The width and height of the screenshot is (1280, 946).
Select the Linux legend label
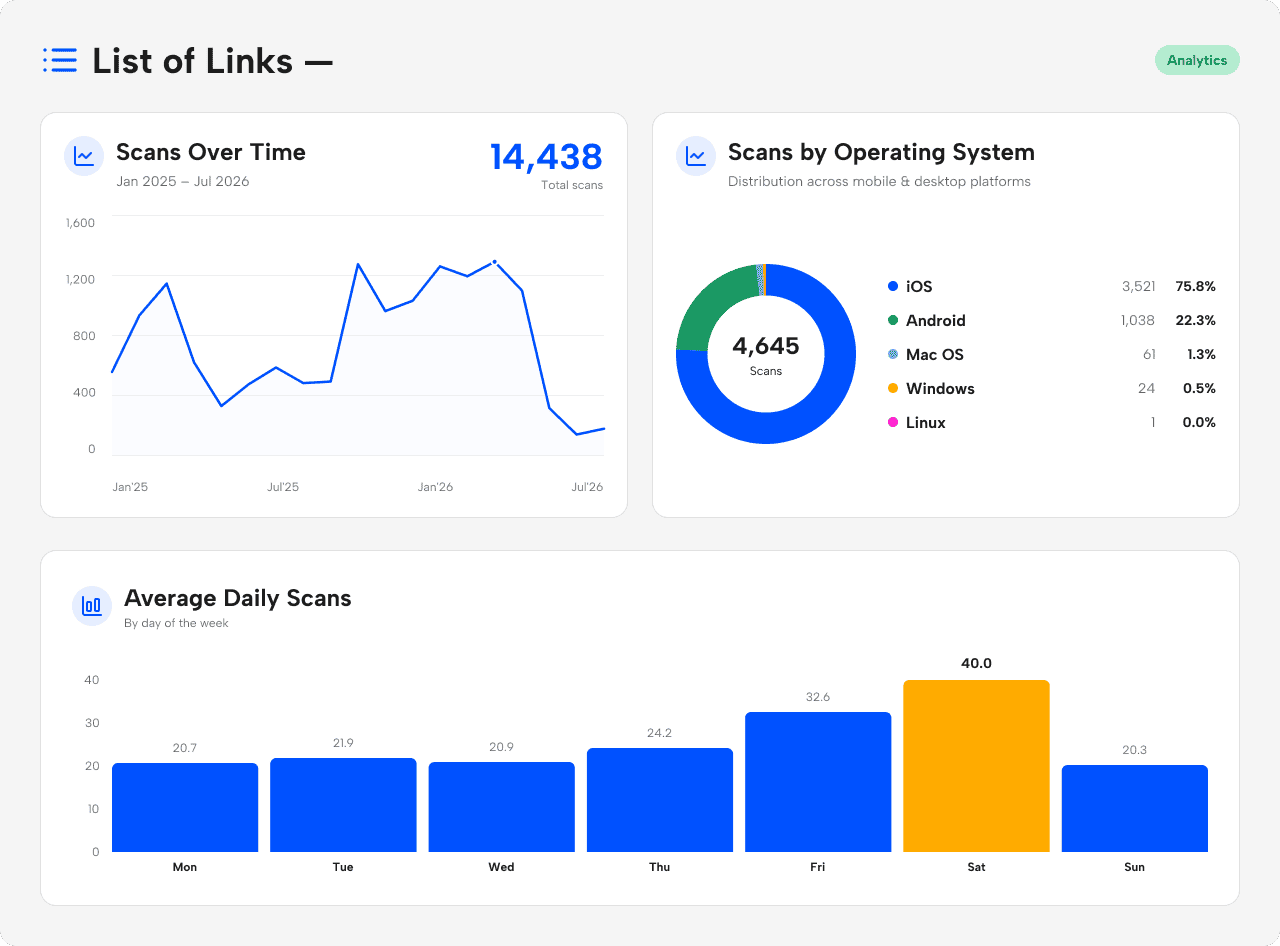926,423
